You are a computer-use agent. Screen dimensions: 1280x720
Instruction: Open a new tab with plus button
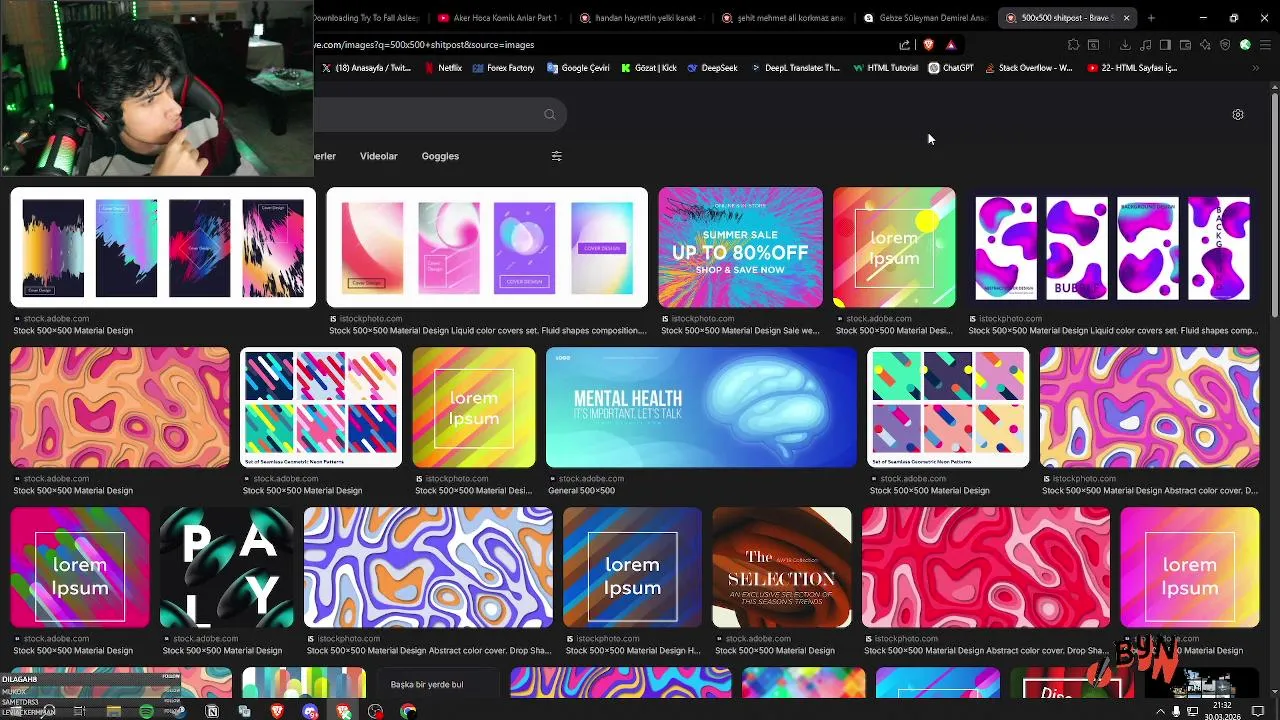coord(1151,18)
